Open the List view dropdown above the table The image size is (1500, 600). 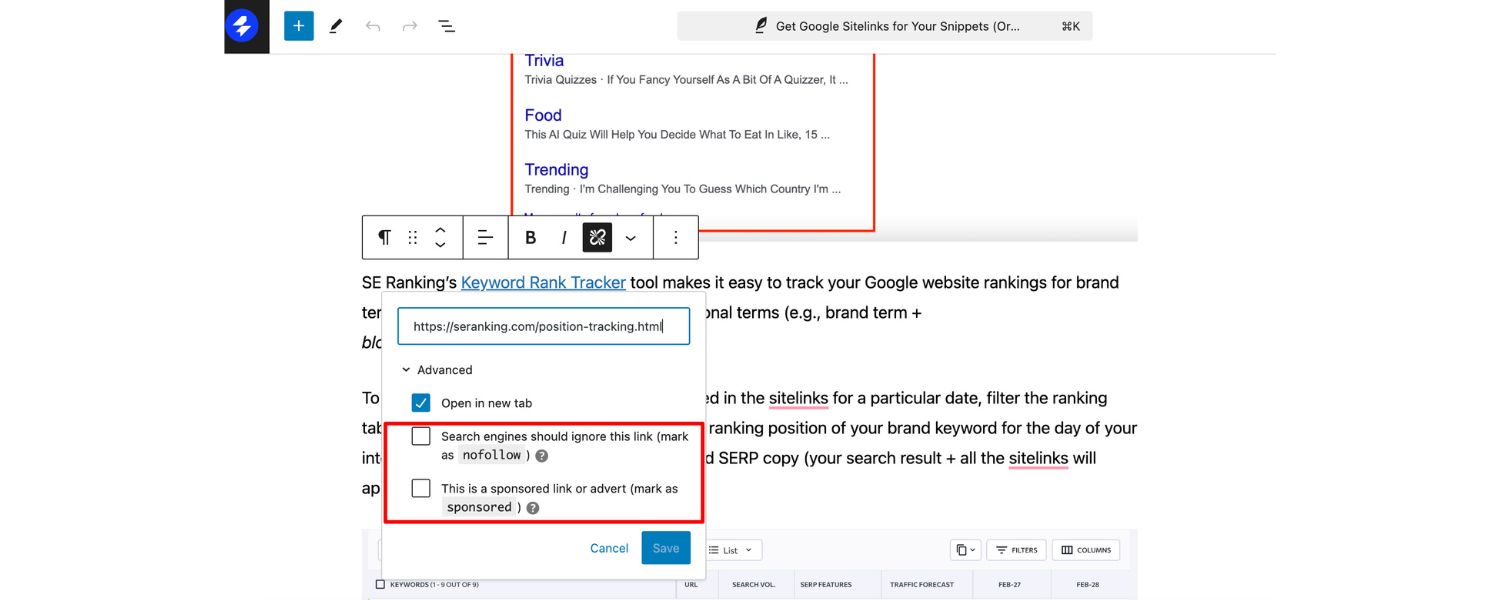coord(735,549)
